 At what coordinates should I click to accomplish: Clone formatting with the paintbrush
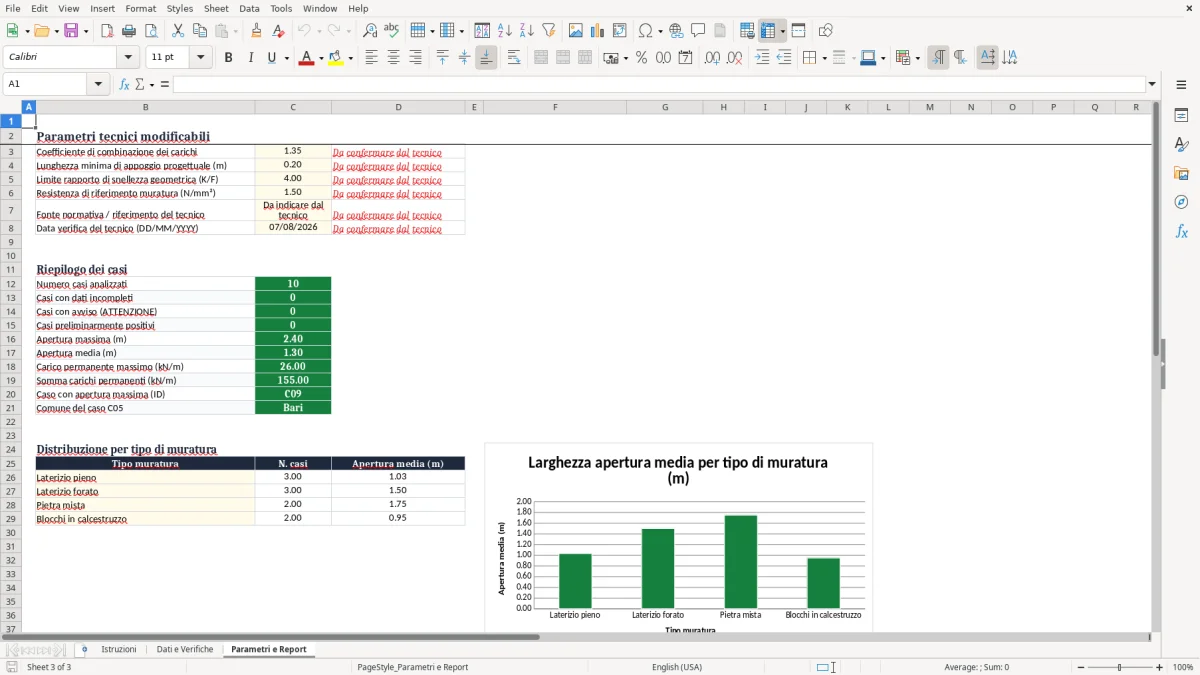click(256, 31)
